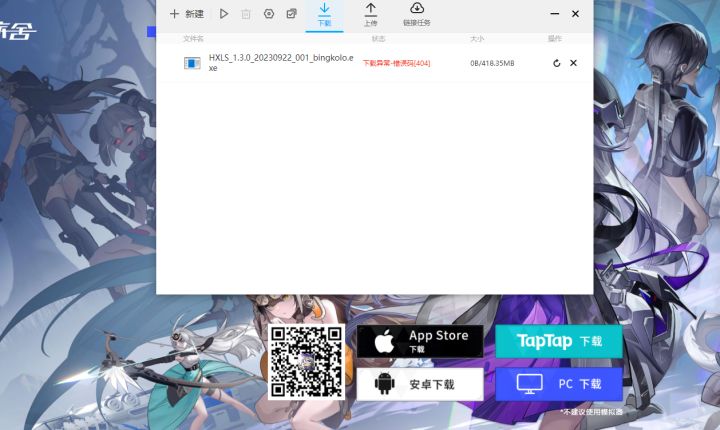720x430 pixels.
Task: Click the PC 下载 button
Action: click(559, 384)
